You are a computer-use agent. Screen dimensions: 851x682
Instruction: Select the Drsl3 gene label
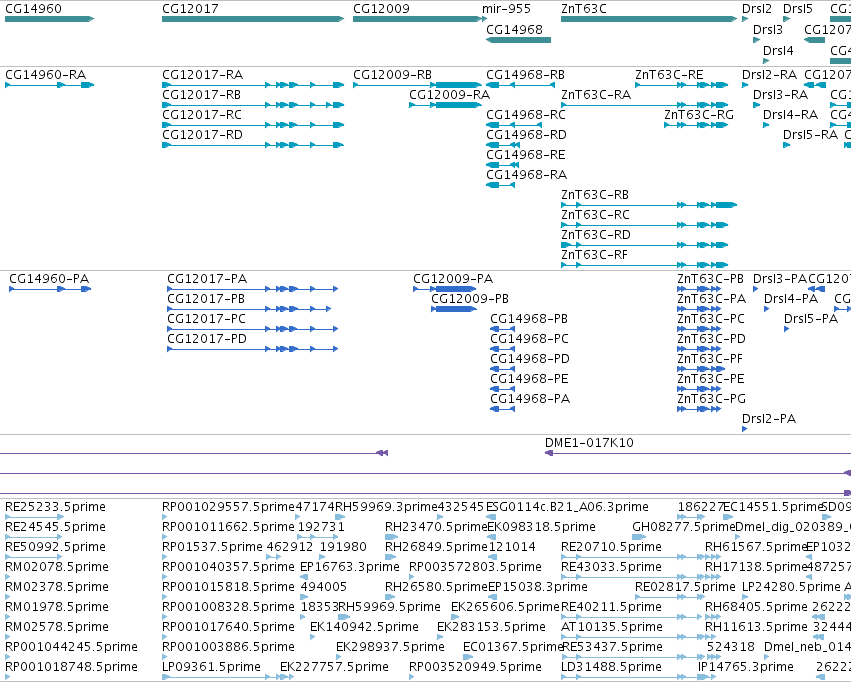[768, 29]
